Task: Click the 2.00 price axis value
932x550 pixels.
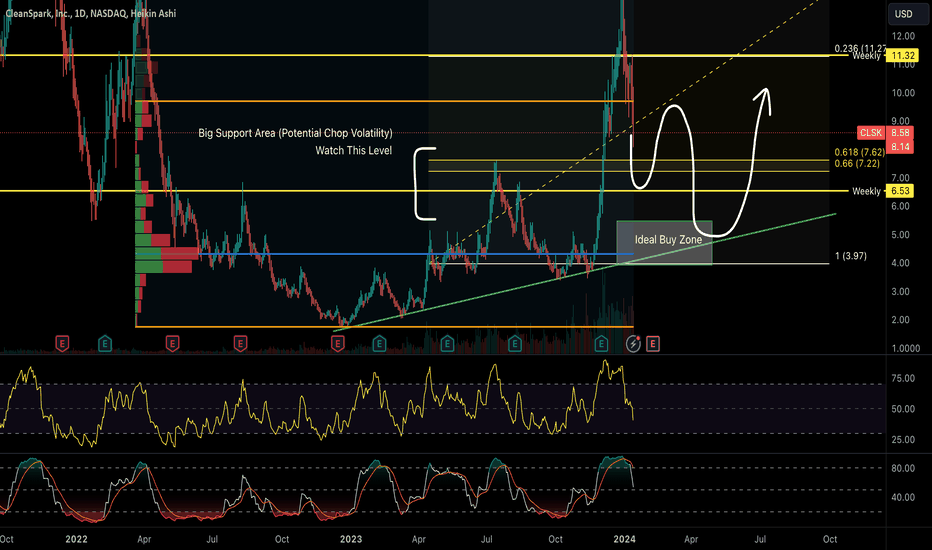Action: coord(901,320)
